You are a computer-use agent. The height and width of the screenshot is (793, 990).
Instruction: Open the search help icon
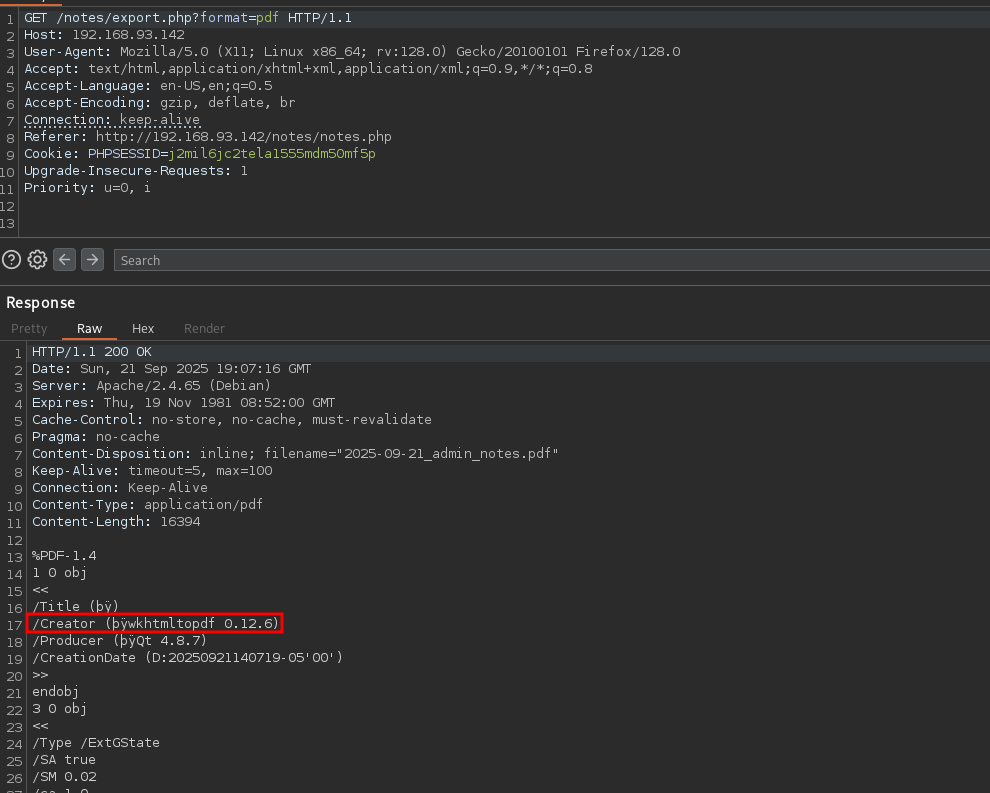click(x=12, y=260)
